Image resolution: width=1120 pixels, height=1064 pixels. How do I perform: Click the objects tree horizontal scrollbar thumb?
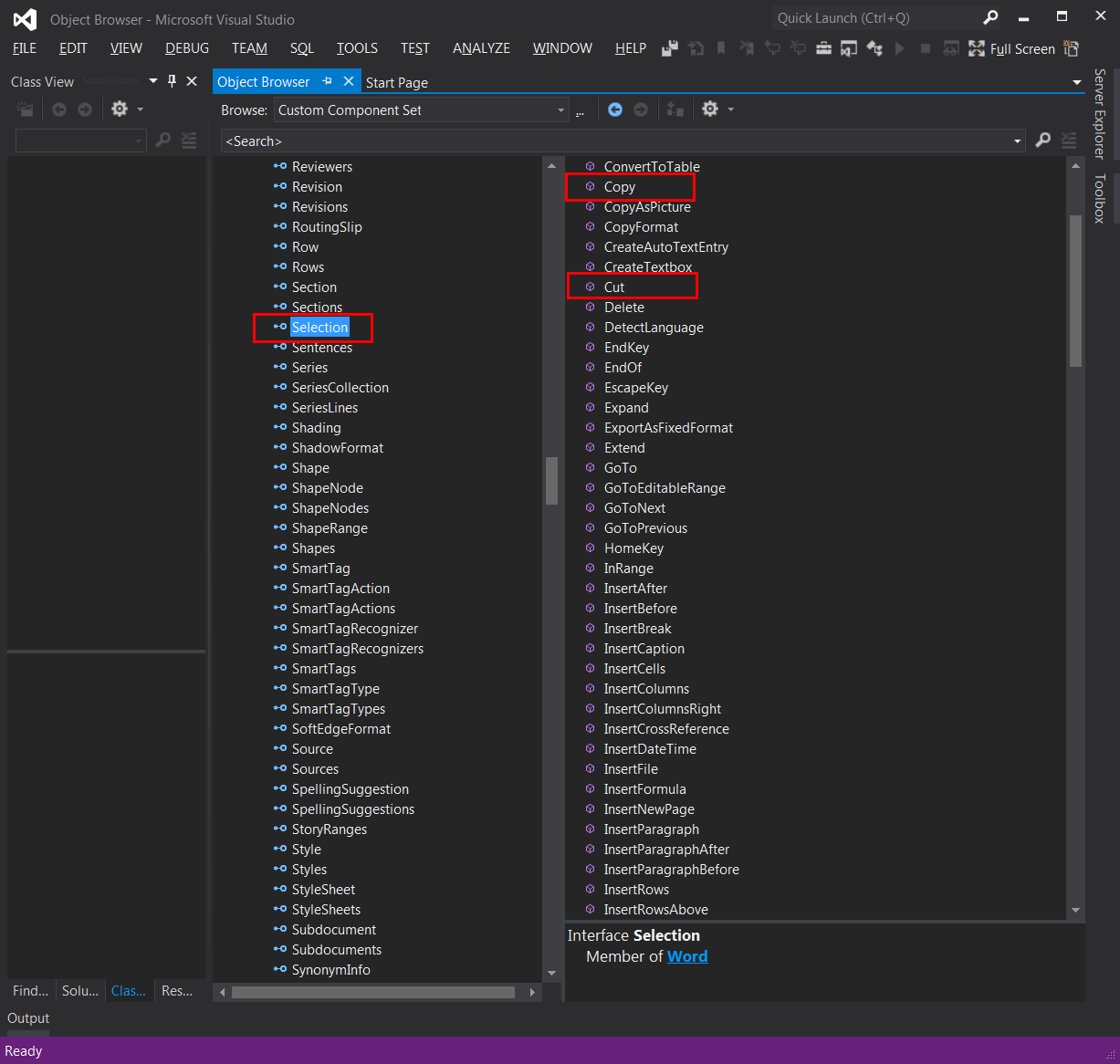pyautogui.click(x=372, y=992)
